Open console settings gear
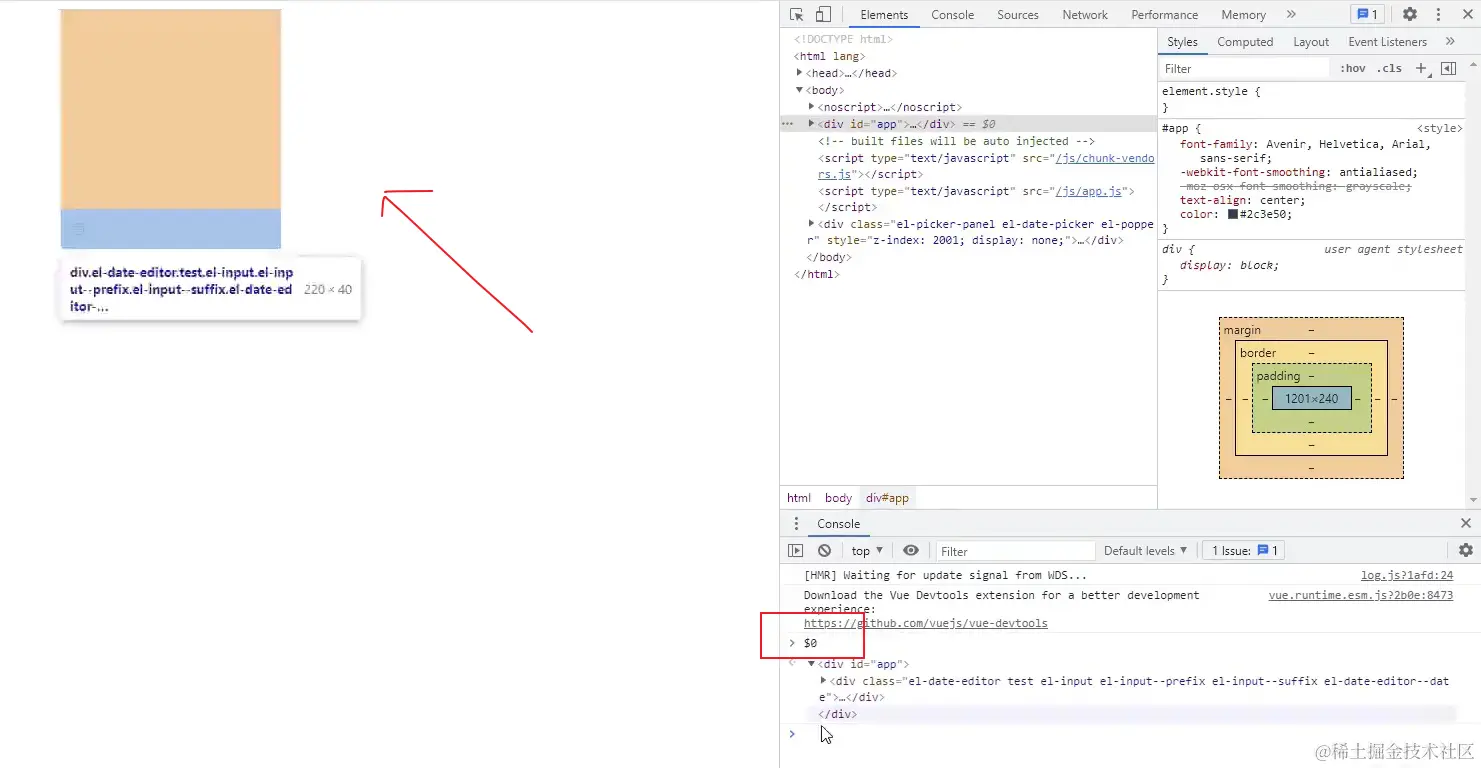Screen dimensions: 1481x768 (x=1466, y=551)
